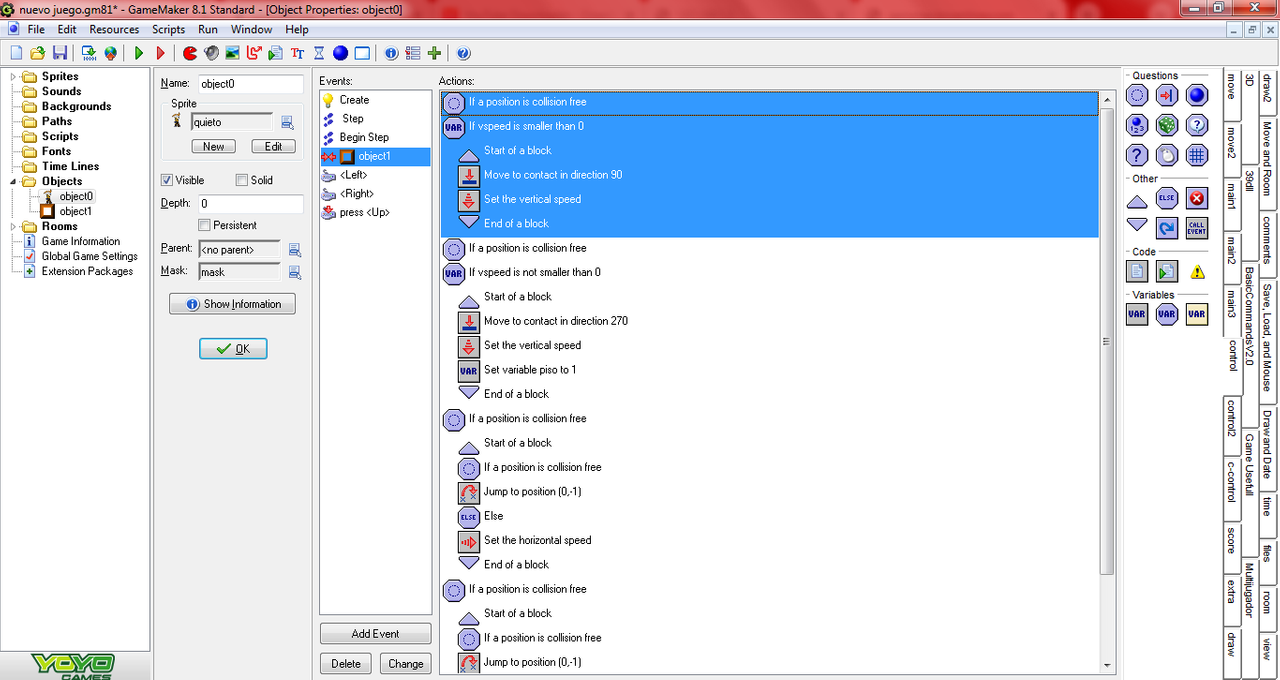This screenshot has width=1280, height=680.
Task: Enable the Persistent checkbox
Action: pos(204,225)
